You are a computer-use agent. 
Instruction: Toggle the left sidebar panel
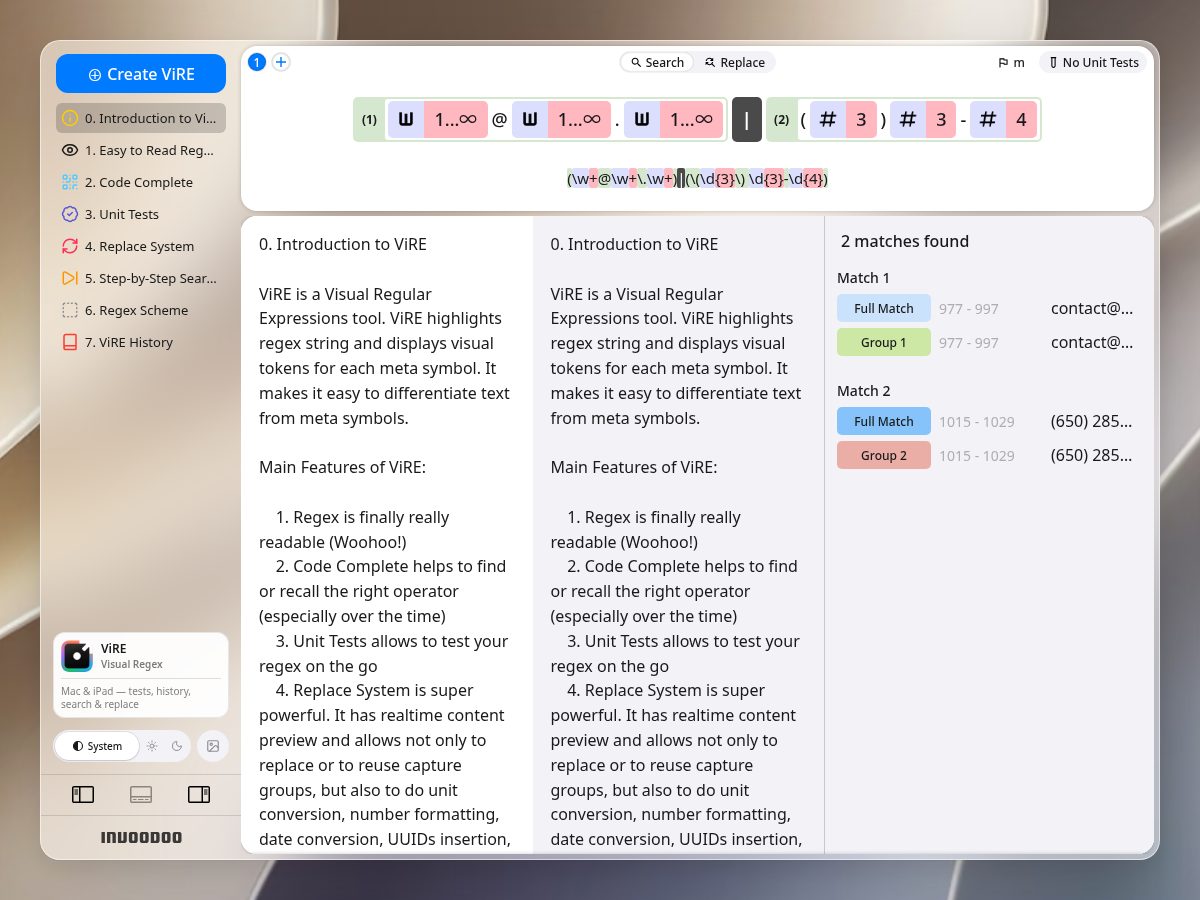(83, 795)
